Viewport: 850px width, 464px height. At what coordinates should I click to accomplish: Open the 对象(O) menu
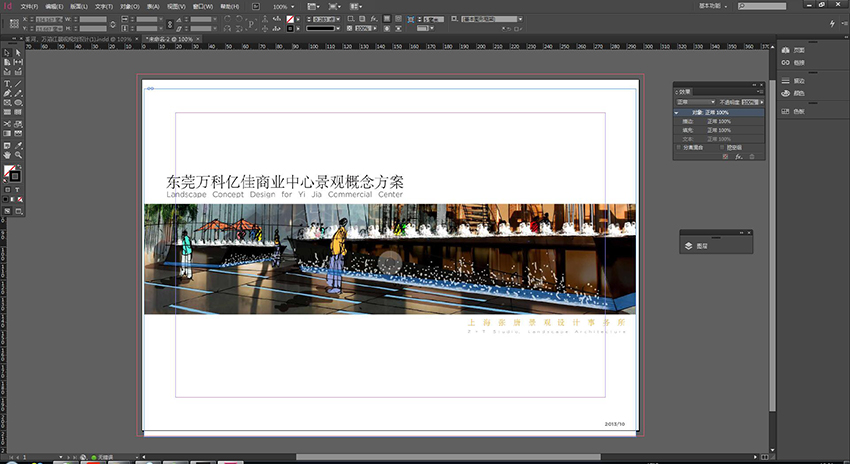point(130,7)
